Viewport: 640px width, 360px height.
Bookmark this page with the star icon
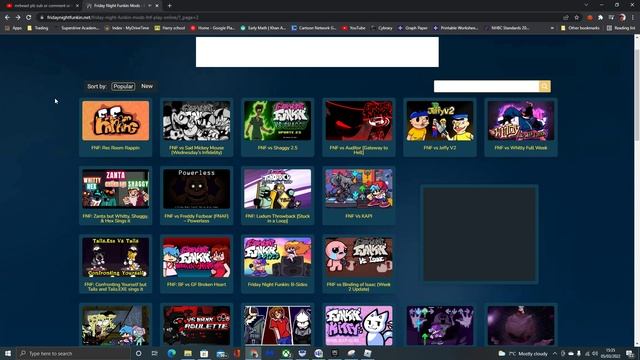click(577, 18)
